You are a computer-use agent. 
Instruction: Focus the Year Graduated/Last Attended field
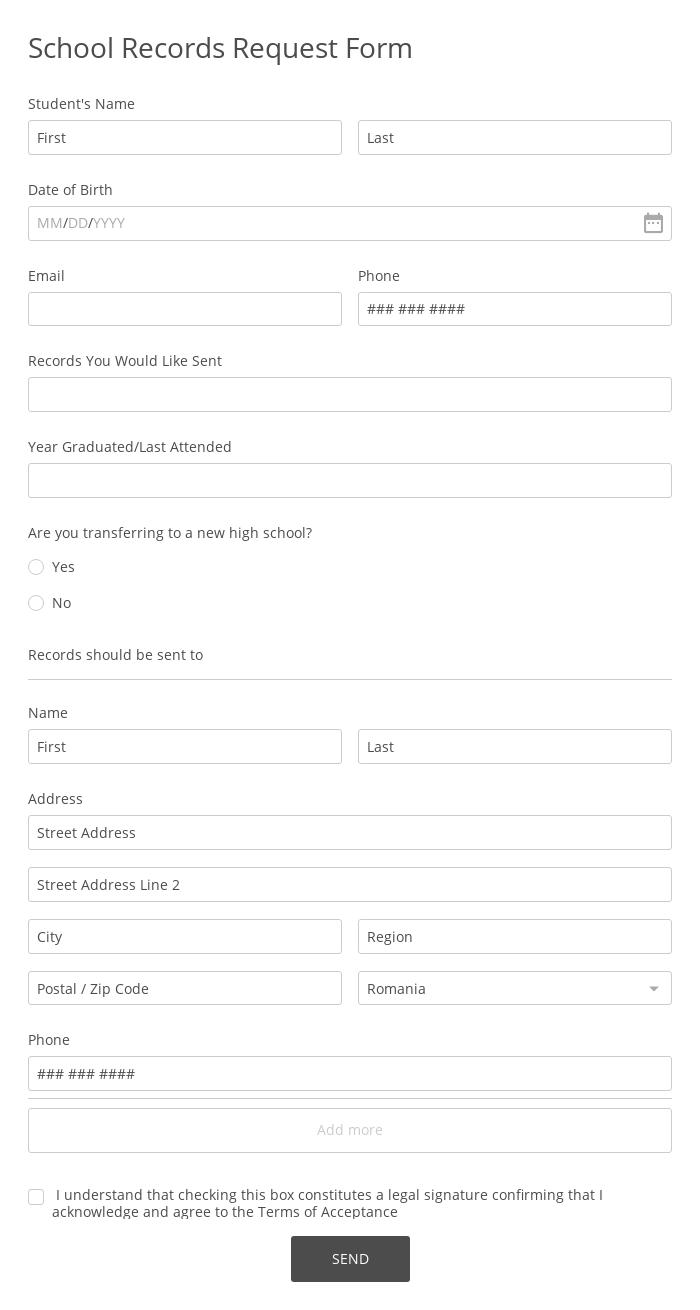click(350, 481)
